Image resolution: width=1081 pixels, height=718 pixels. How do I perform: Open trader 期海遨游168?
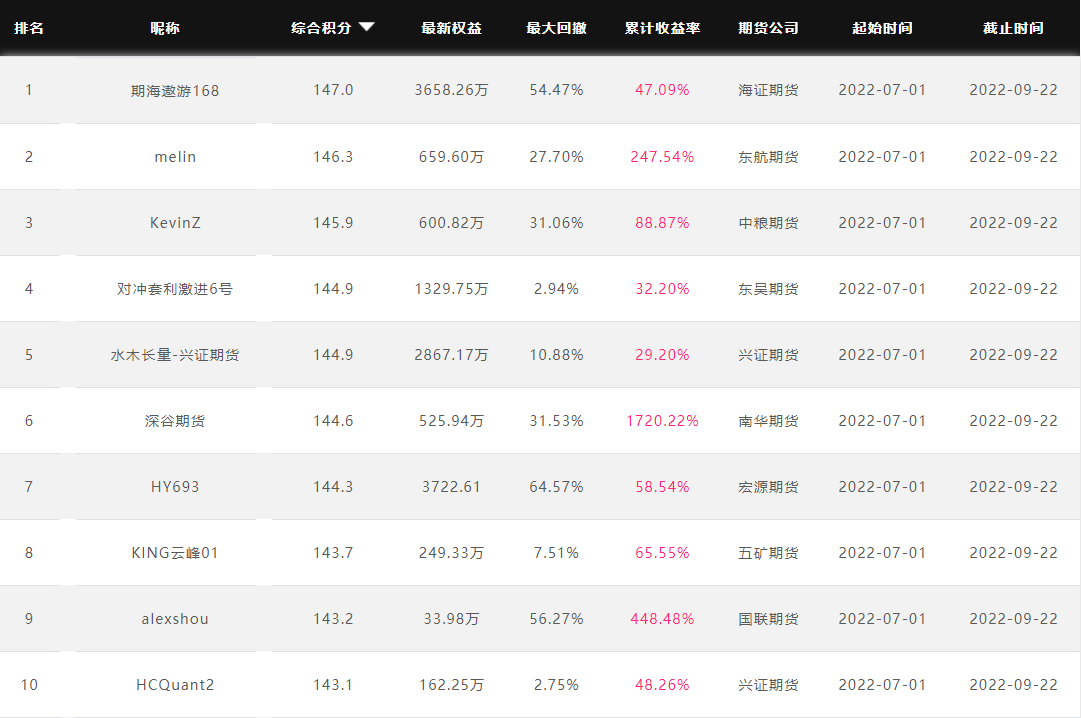point(175,90)
